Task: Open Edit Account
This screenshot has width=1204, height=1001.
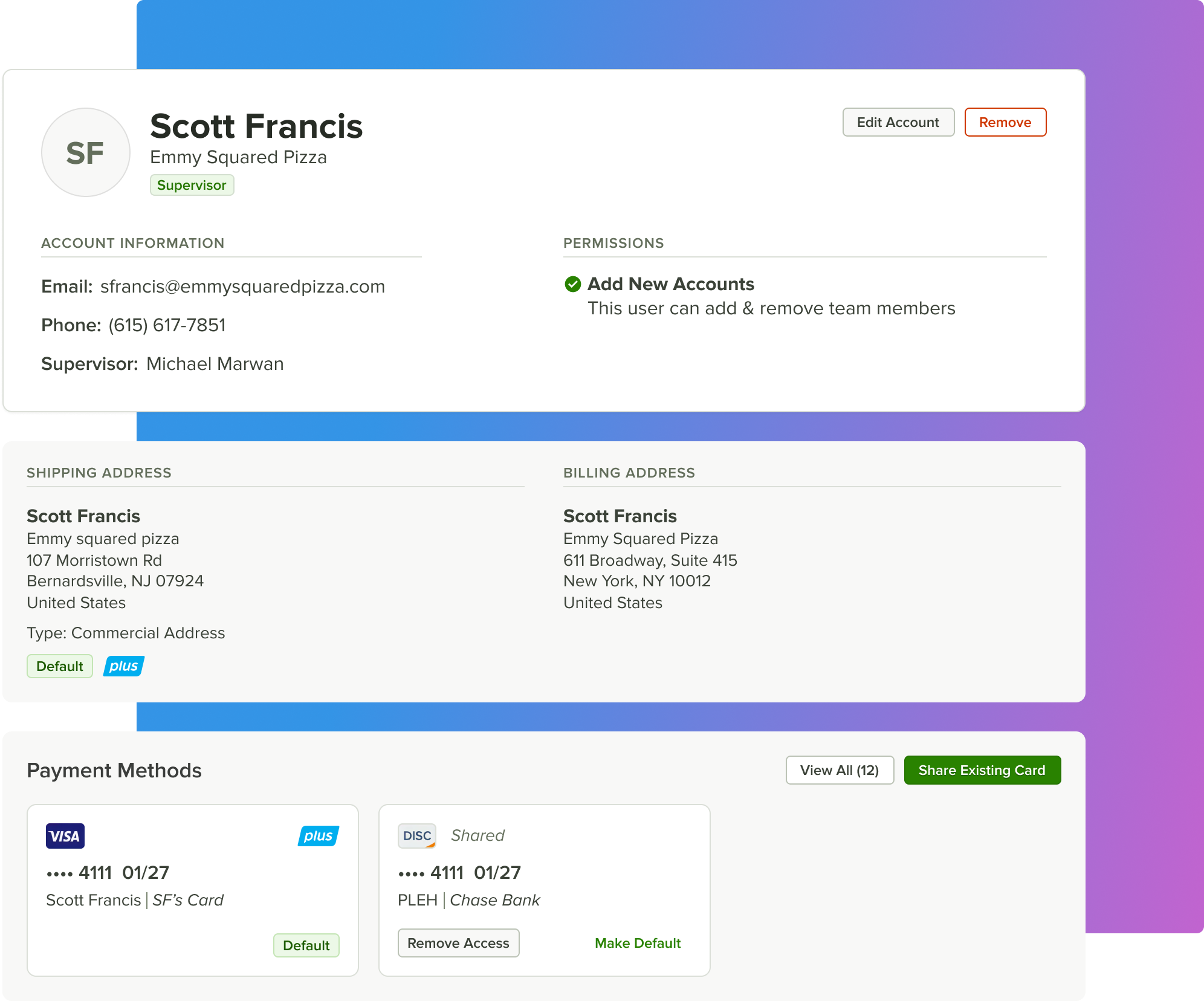Action: (898, 122)
